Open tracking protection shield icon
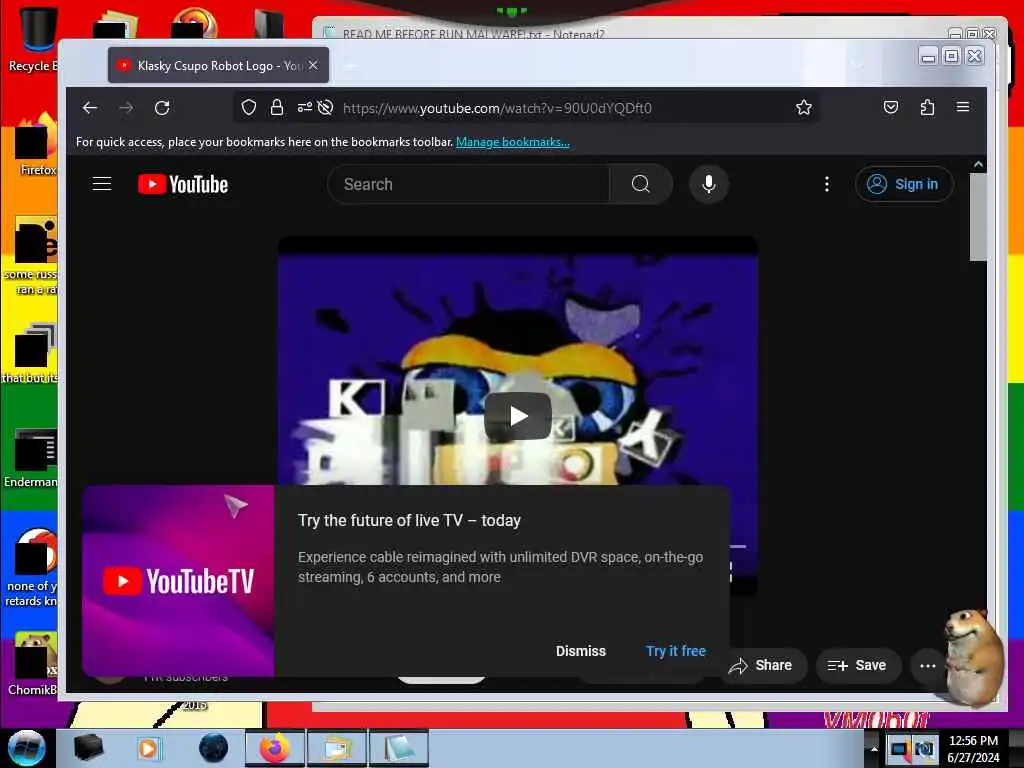 (248, 107)
